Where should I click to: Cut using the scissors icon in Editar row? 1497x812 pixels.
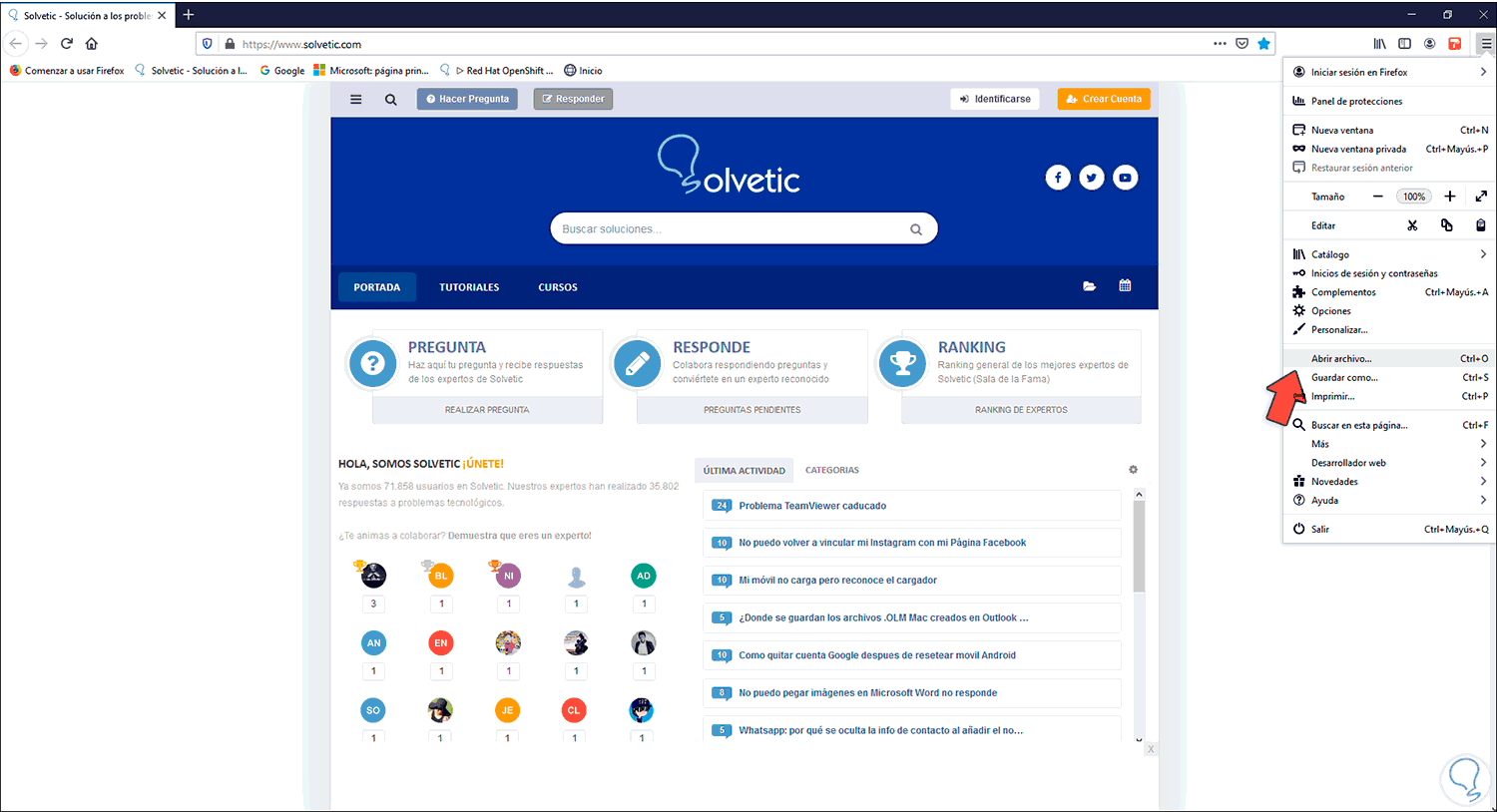coord(1412,225)
